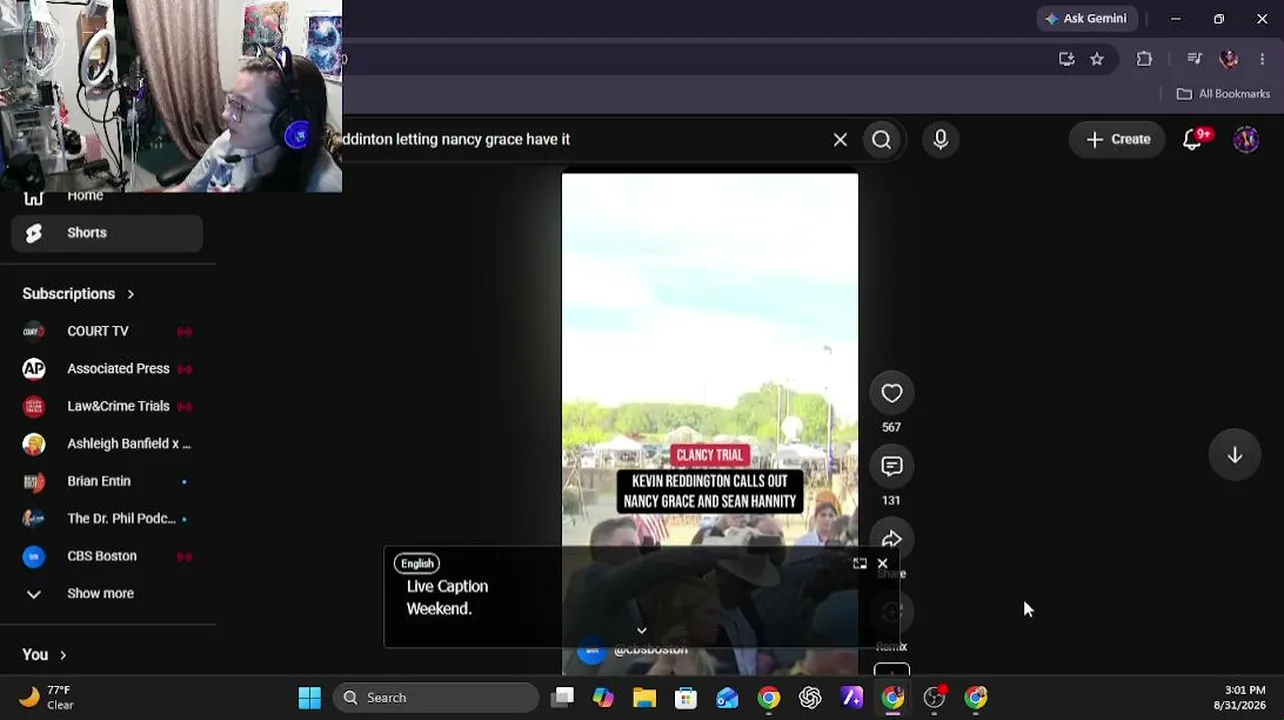The height and width of the screenshot is (720, 1284).
Task: Open the Chrome profile avatar
Action: coord(1229,59)
